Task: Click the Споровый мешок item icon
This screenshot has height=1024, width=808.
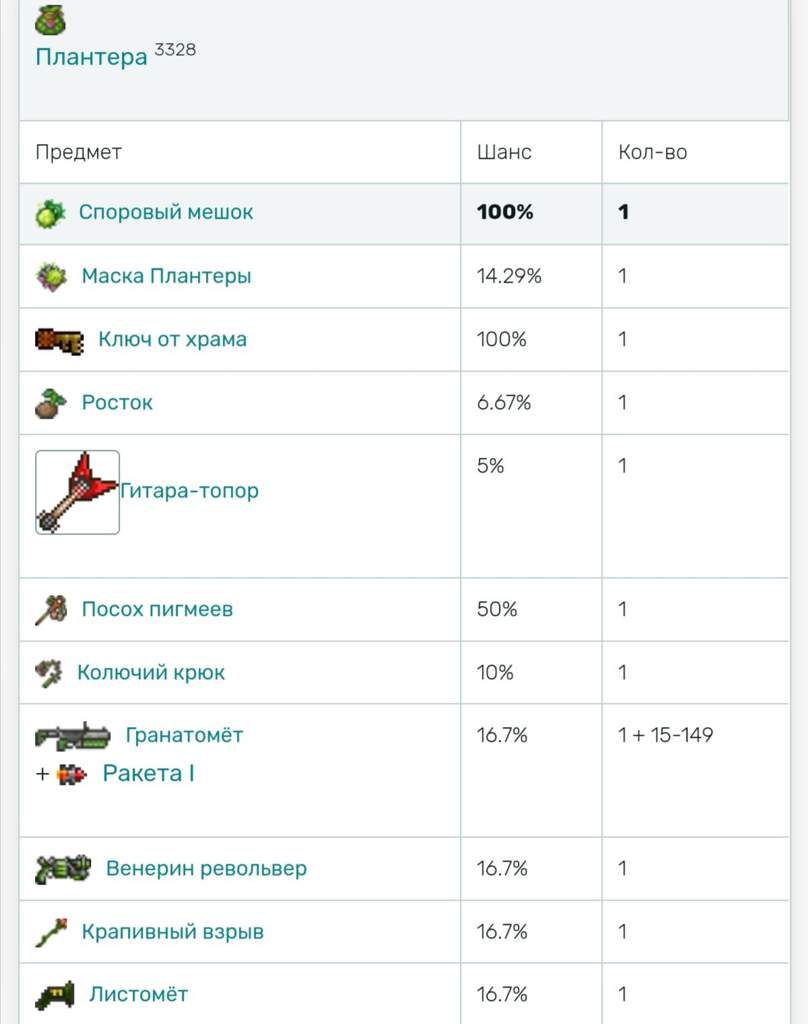Action: tap(50, 214)
